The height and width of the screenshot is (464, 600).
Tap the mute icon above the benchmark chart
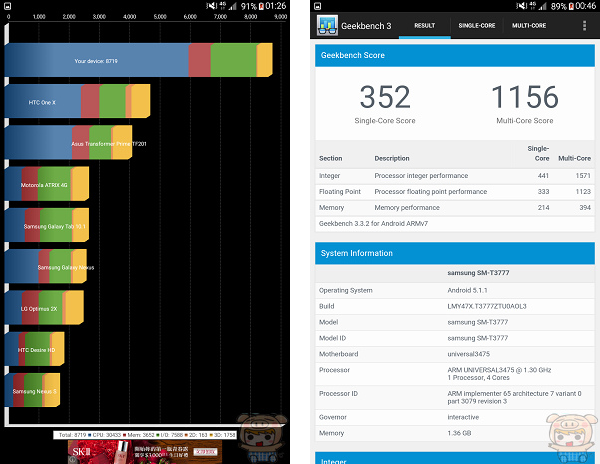pos(211,6)
